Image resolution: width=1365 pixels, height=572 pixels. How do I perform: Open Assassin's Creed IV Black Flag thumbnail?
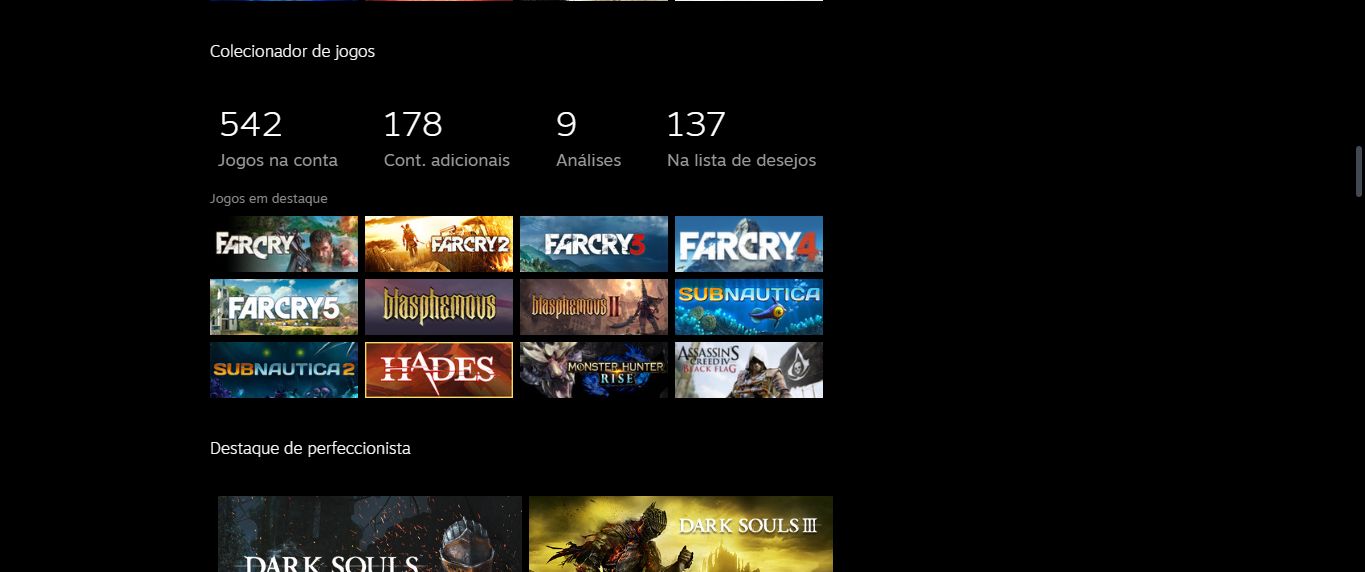click(x=749, y=370)
